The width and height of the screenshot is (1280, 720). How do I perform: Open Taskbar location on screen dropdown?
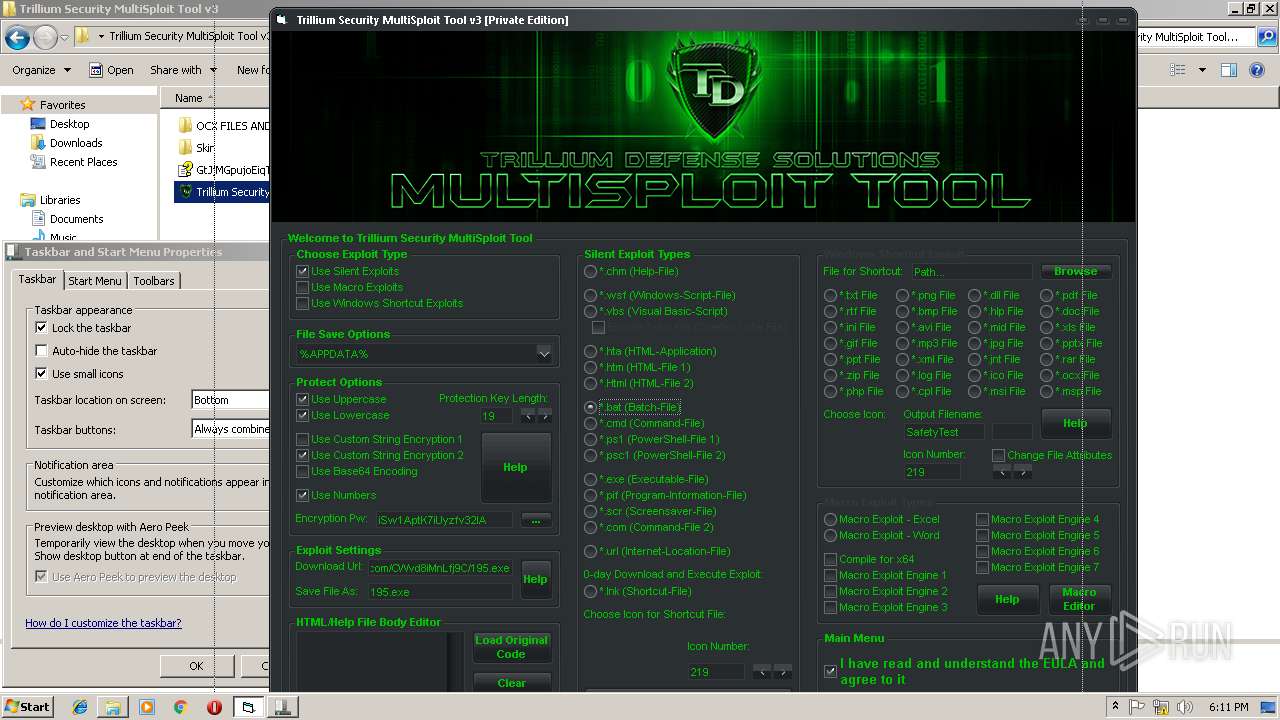click(231, 400)
